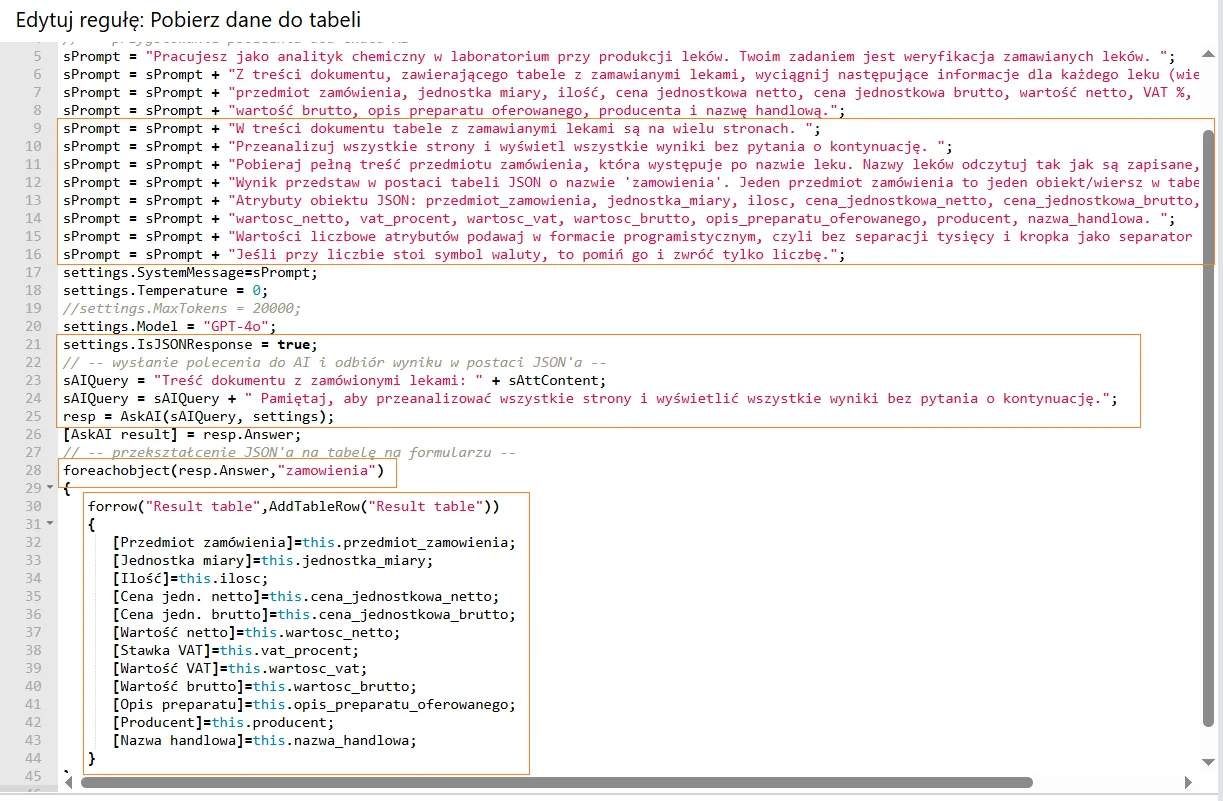Place cursor on 'settings.SystemMessage=sPrompt;' line
Screen dimensions: 1223x801
pos(189,272)
